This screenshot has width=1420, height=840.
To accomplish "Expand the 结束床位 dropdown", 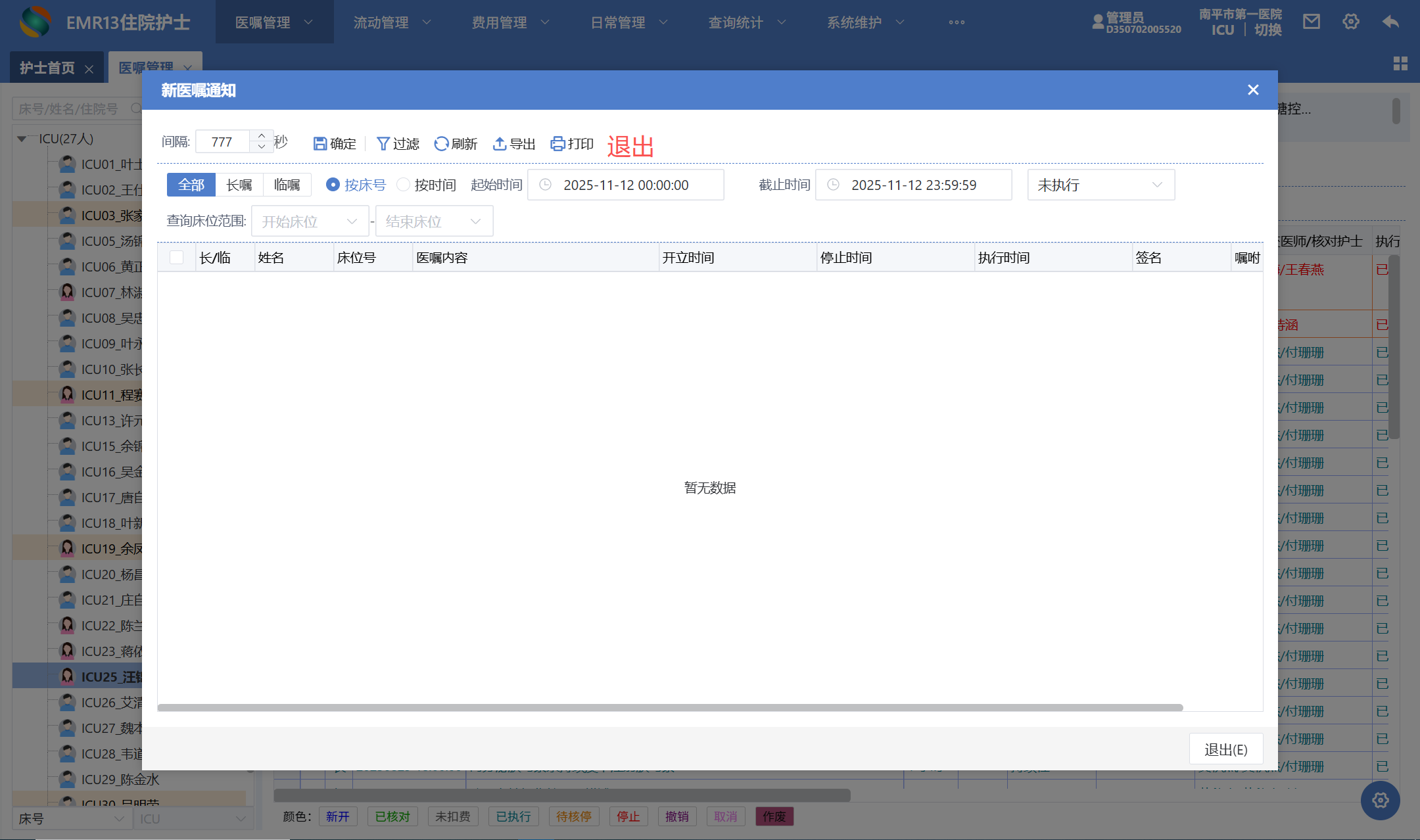I will coord(434,222).
